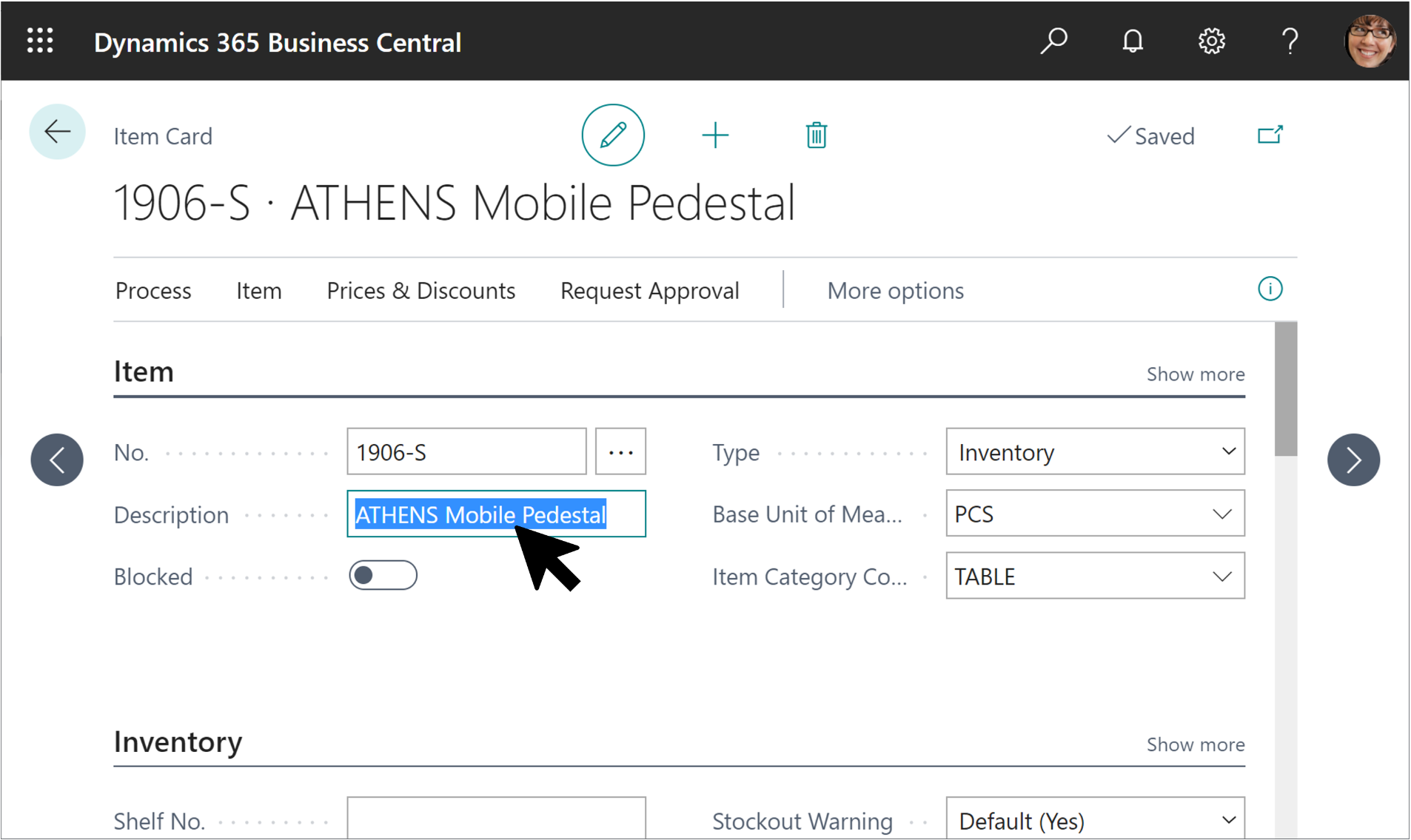Image resolution: width=1411 pixels, height=840 pixels.
Task: Open the No. field lookup ellipsis button
Action: pyautogui.click(x=620, y=451)
